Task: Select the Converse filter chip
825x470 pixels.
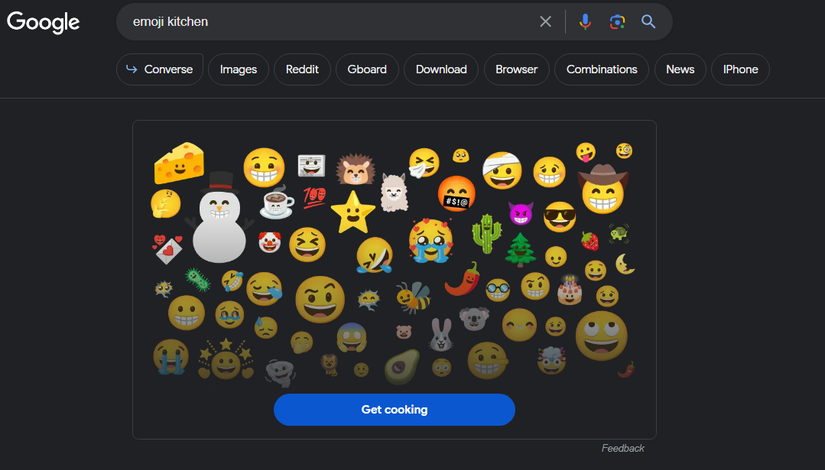Action: 159,69
